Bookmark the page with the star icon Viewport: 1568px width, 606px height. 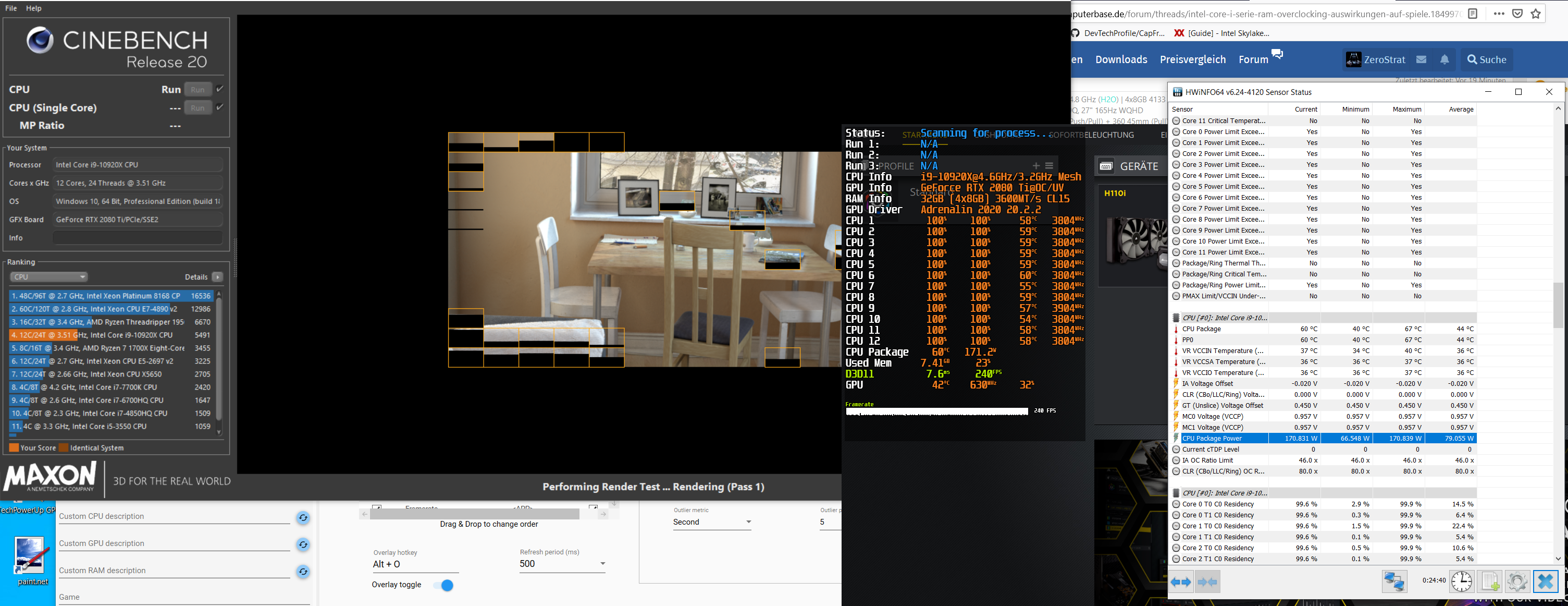[x=1536, y=14]
